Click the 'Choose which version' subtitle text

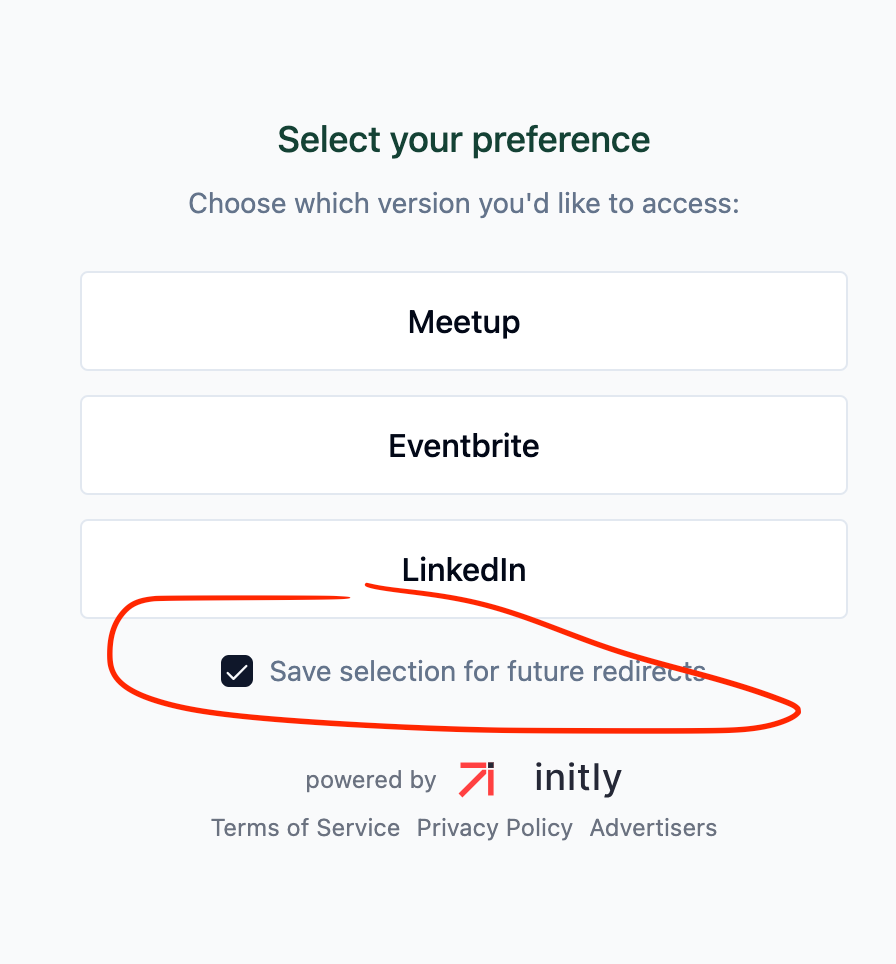point(464,203)
